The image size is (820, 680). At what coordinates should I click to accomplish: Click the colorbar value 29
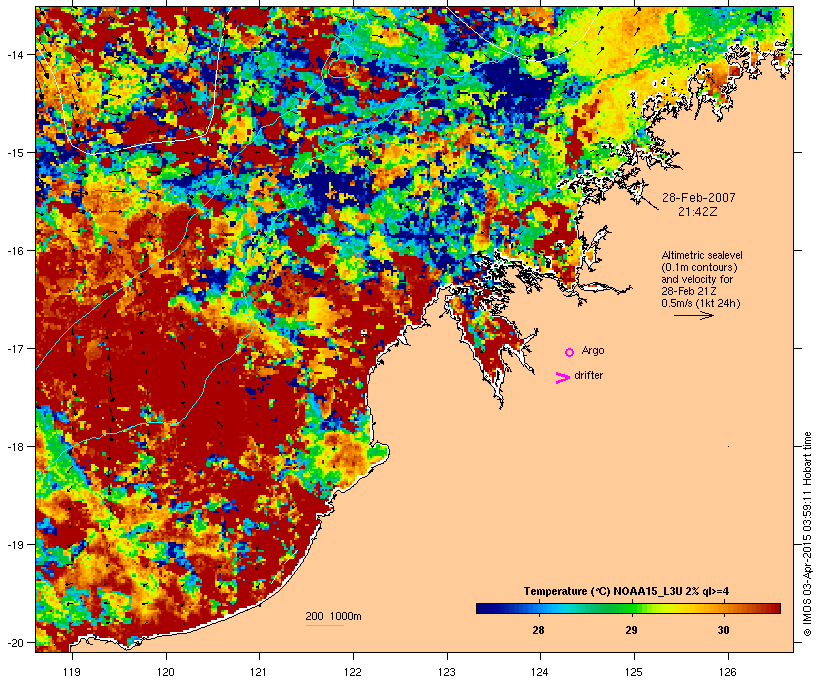[631, 630]
